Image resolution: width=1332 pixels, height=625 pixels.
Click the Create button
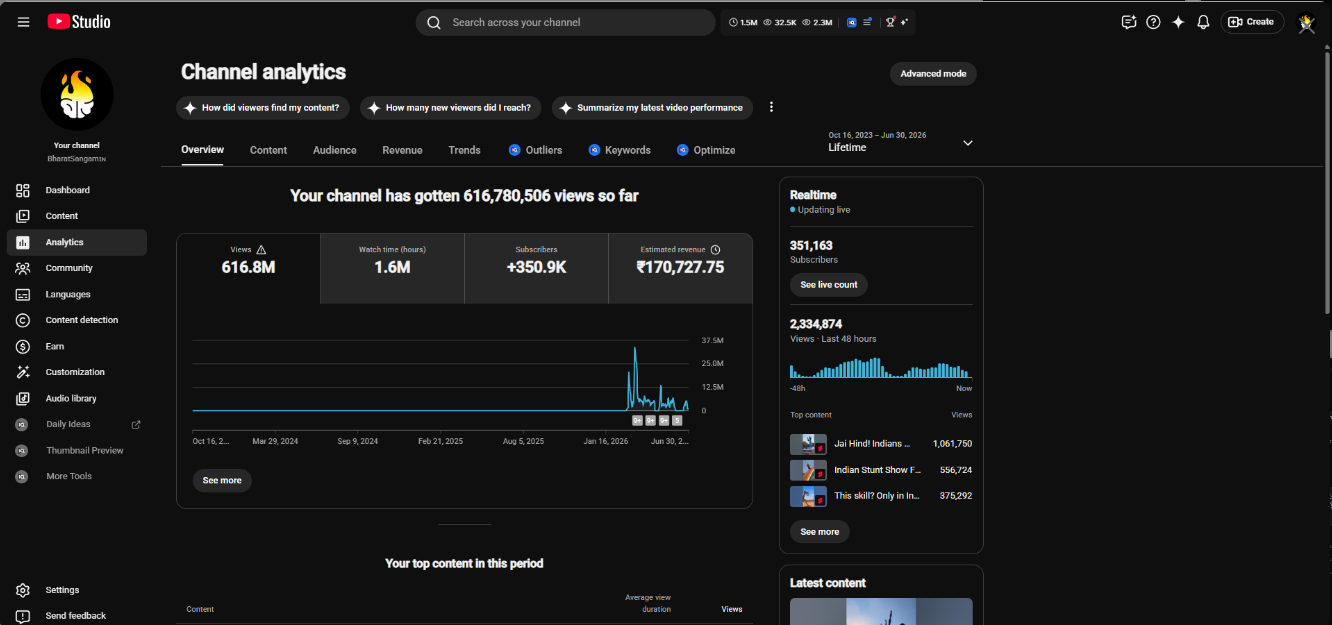click(1252, 22)
